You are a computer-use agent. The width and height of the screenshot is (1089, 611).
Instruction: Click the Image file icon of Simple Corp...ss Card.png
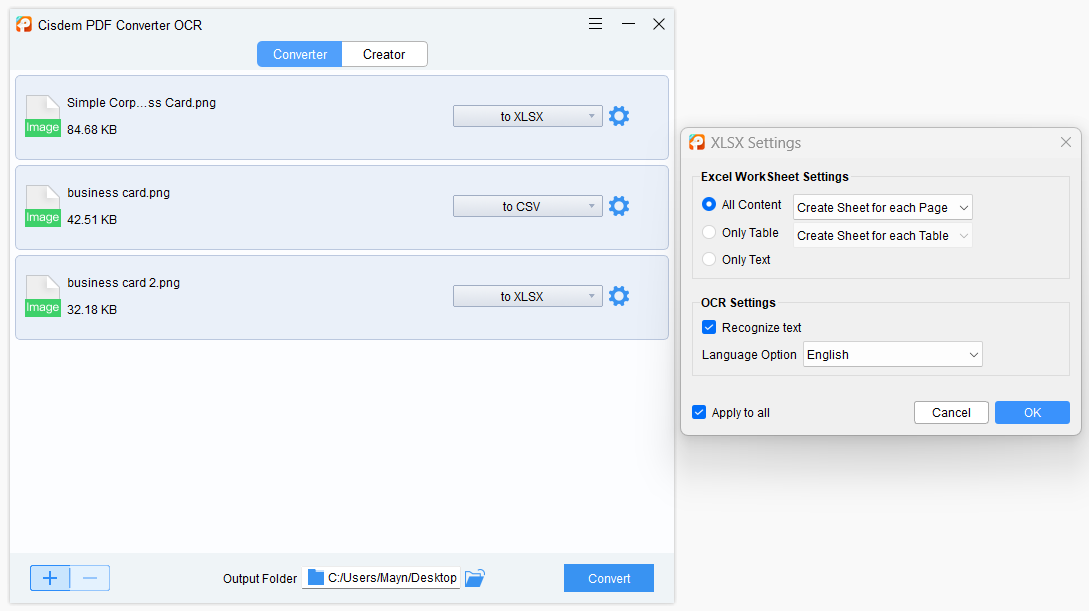(43, 116)
